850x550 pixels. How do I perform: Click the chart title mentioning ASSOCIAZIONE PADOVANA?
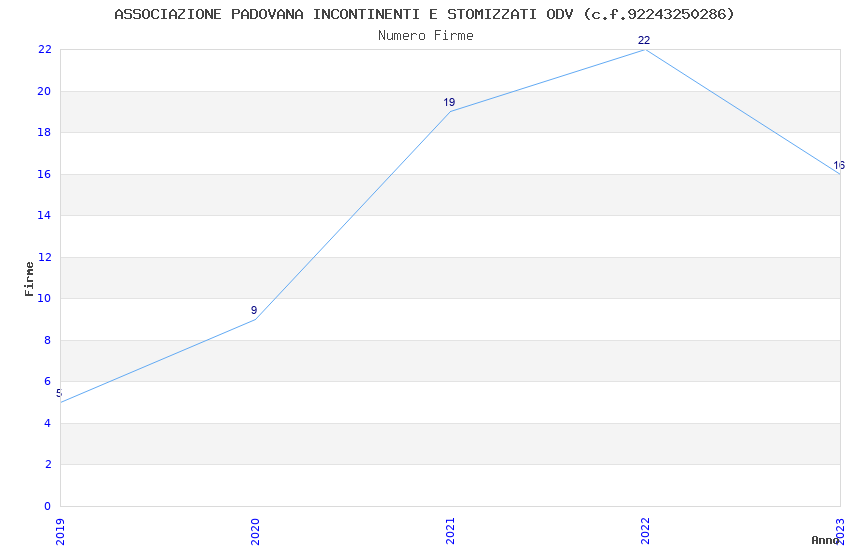click(424, 14)
